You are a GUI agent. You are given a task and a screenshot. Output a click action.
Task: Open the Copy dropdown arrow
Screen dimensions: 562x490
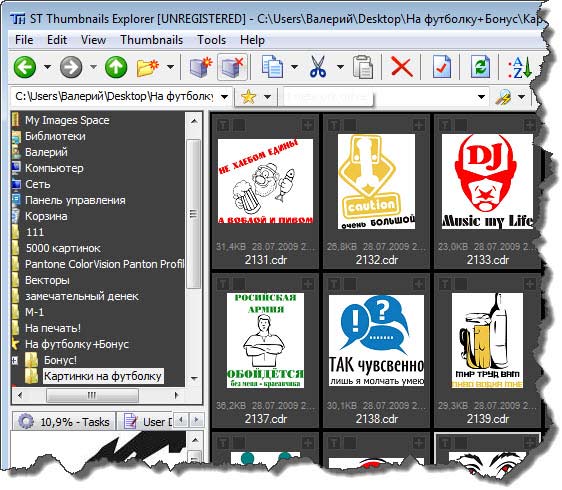click(294, 67)
